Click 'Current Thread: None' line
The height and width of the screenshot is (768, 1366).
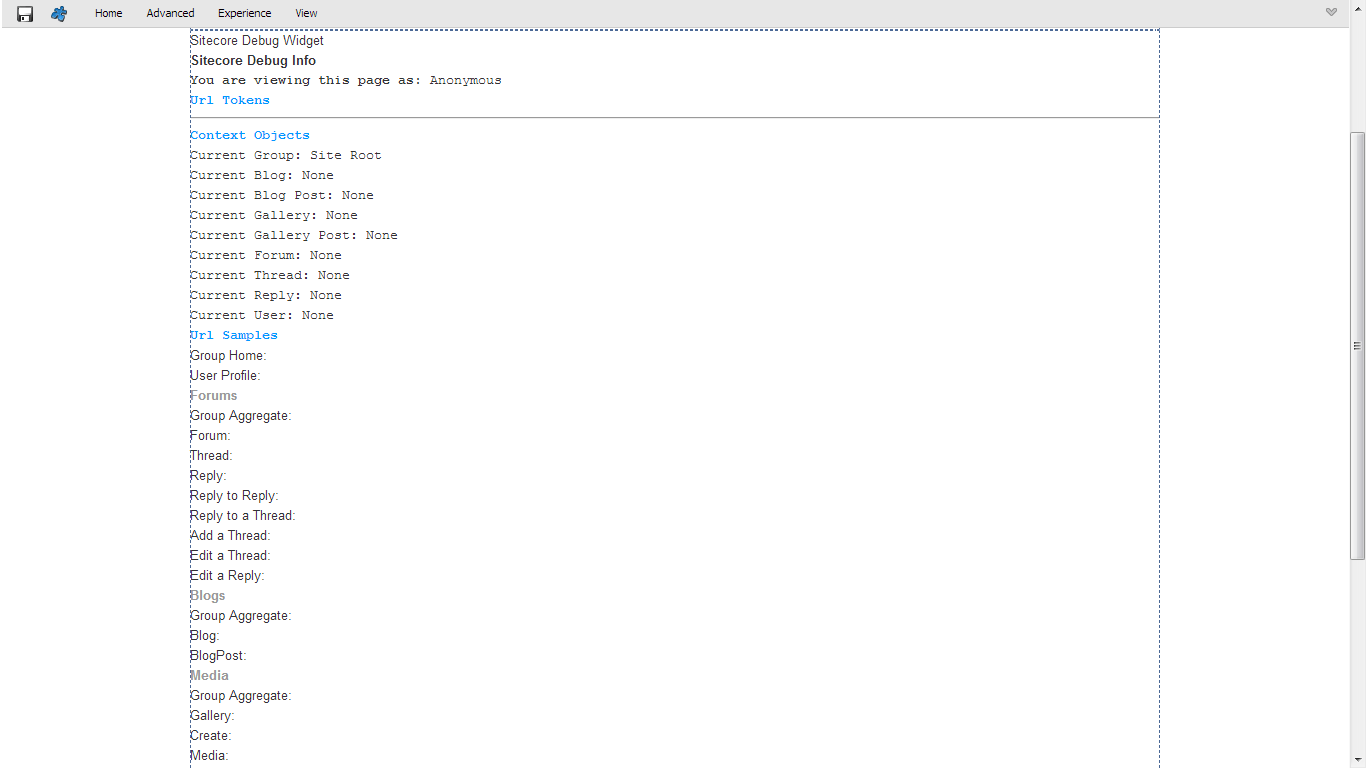[x=270, y=275]
